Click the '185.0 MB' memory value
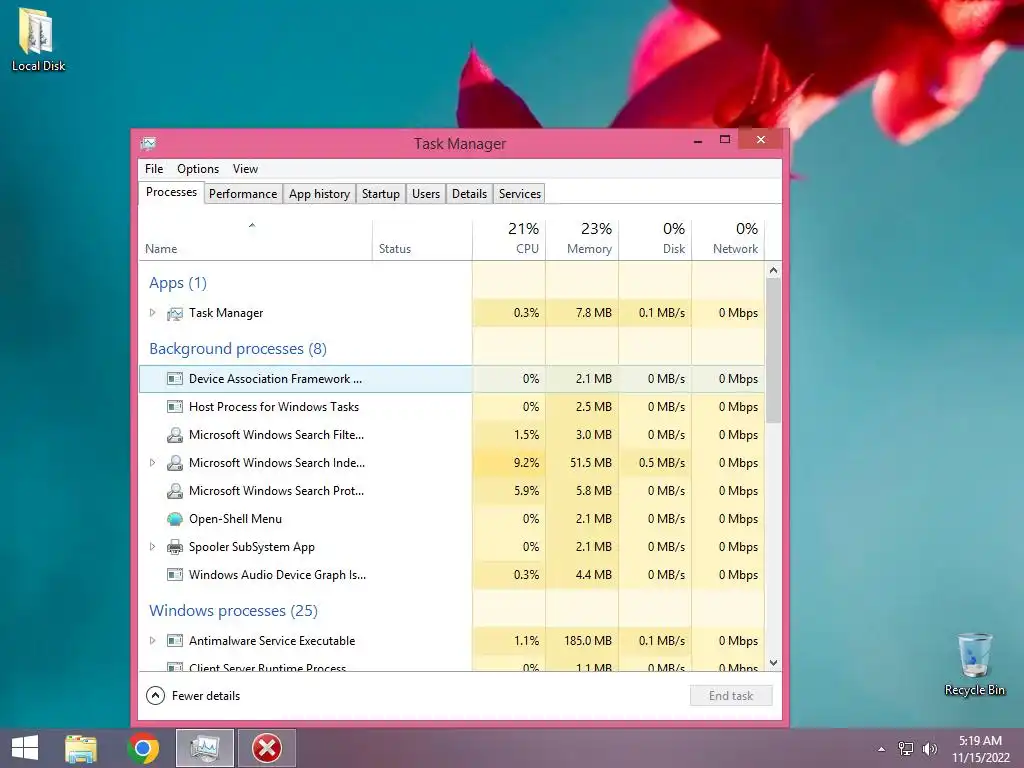This screenshot has width=1024, height=768. (588, 641)
